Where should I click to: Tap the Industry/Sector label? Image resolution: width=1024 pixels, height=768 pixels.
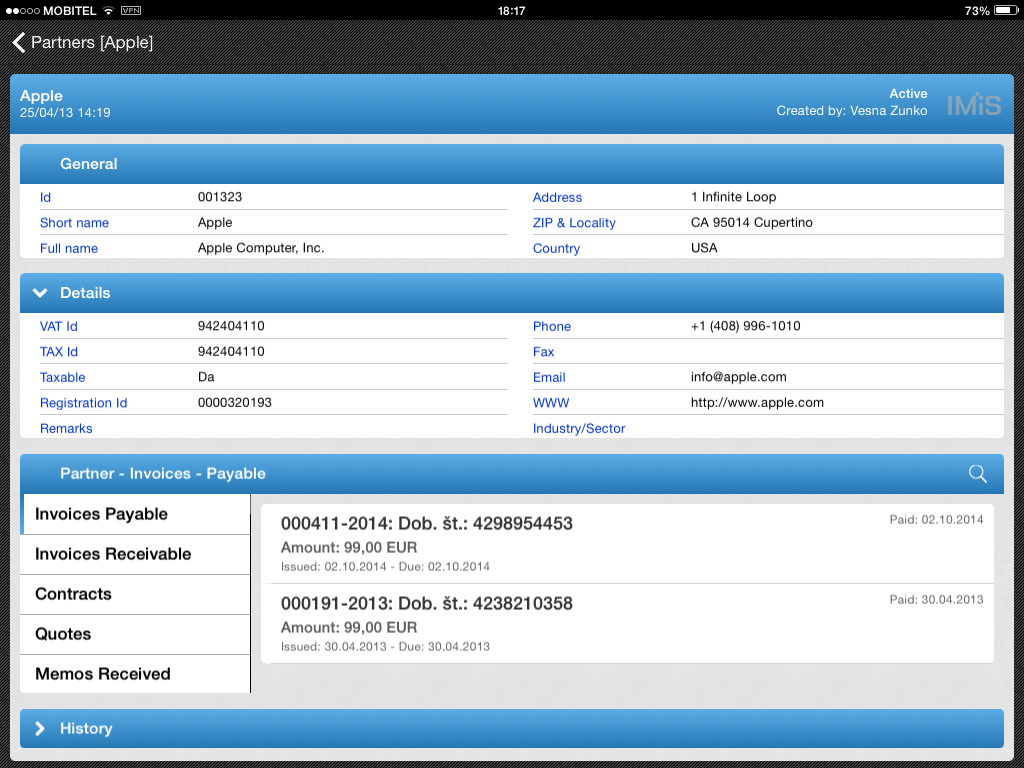coord(579,428)
